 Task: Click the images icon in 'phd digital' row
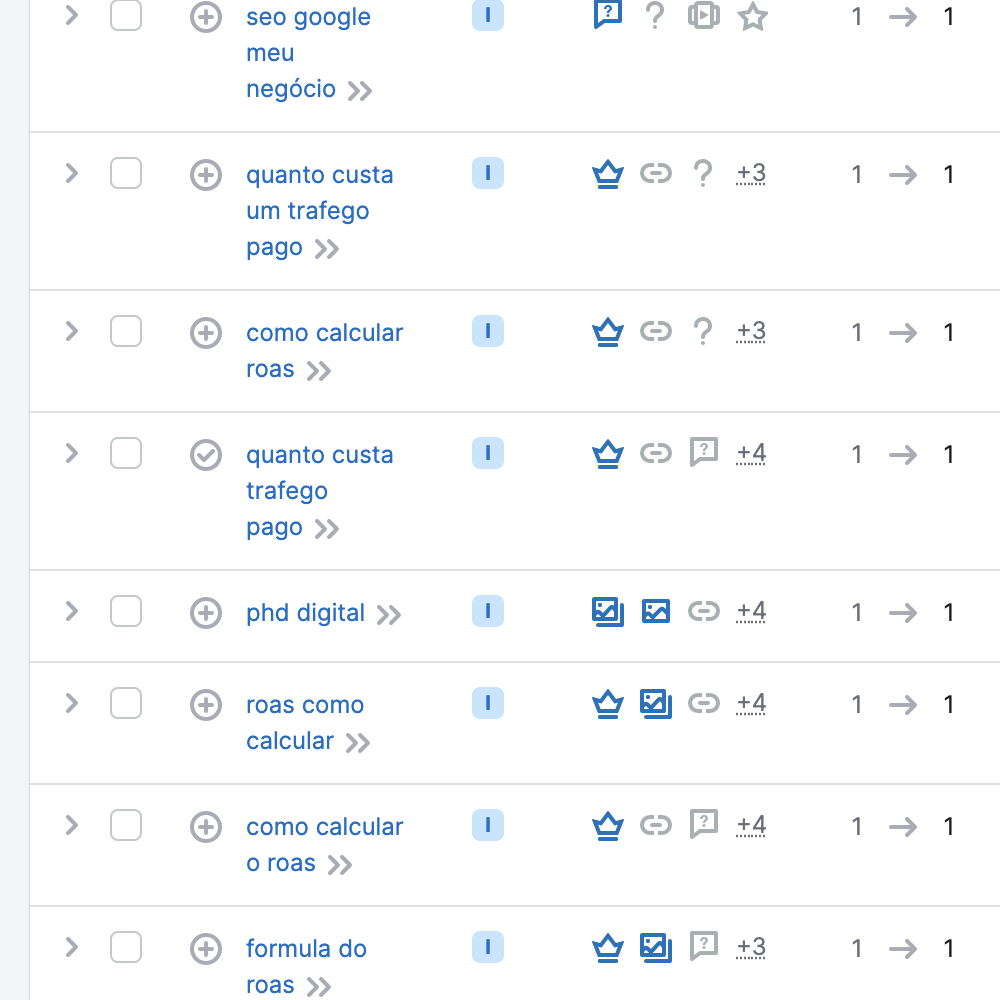(x=656, y=611)
